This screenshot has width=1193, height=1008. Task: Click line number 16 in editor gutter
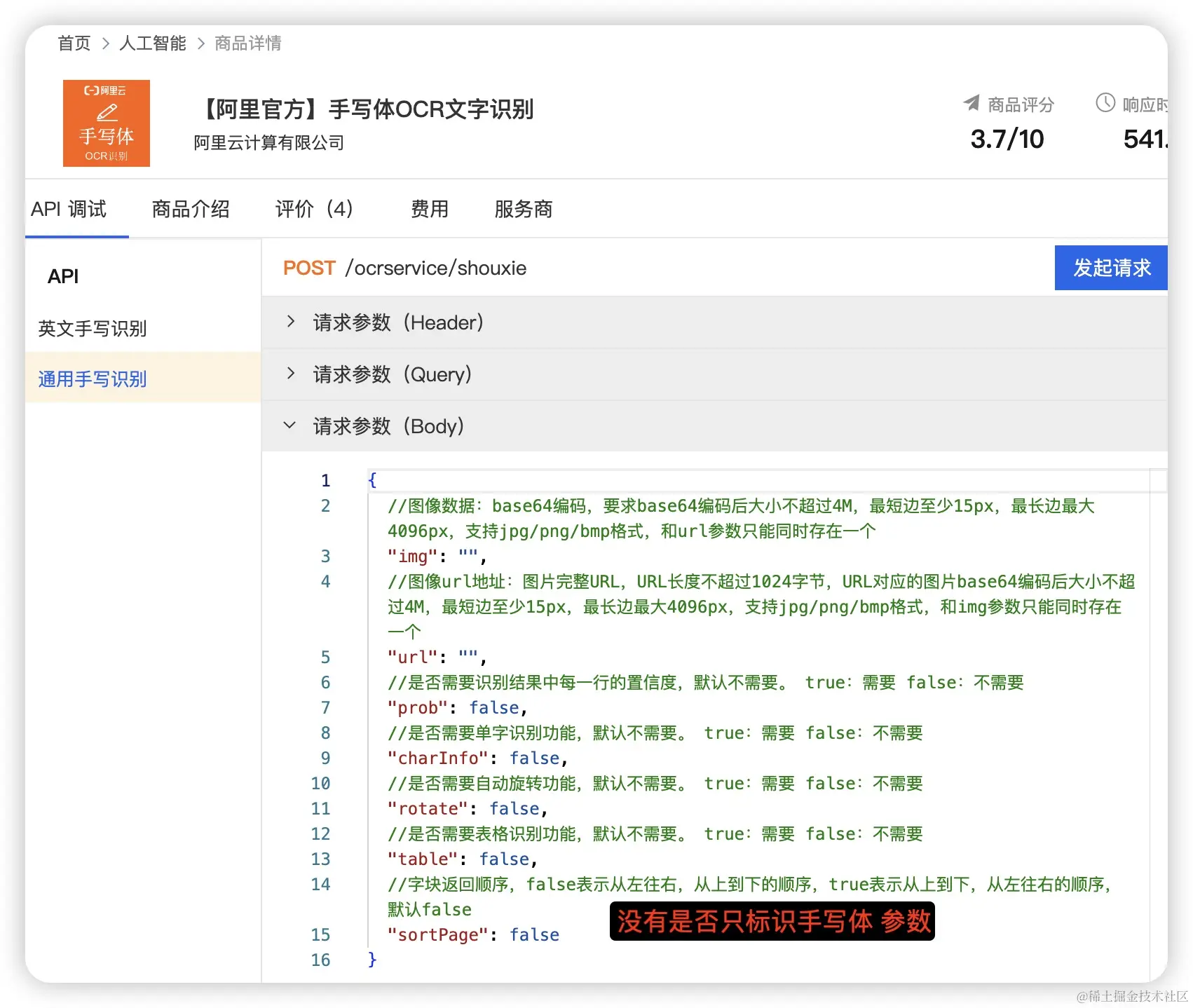[320, 960]
